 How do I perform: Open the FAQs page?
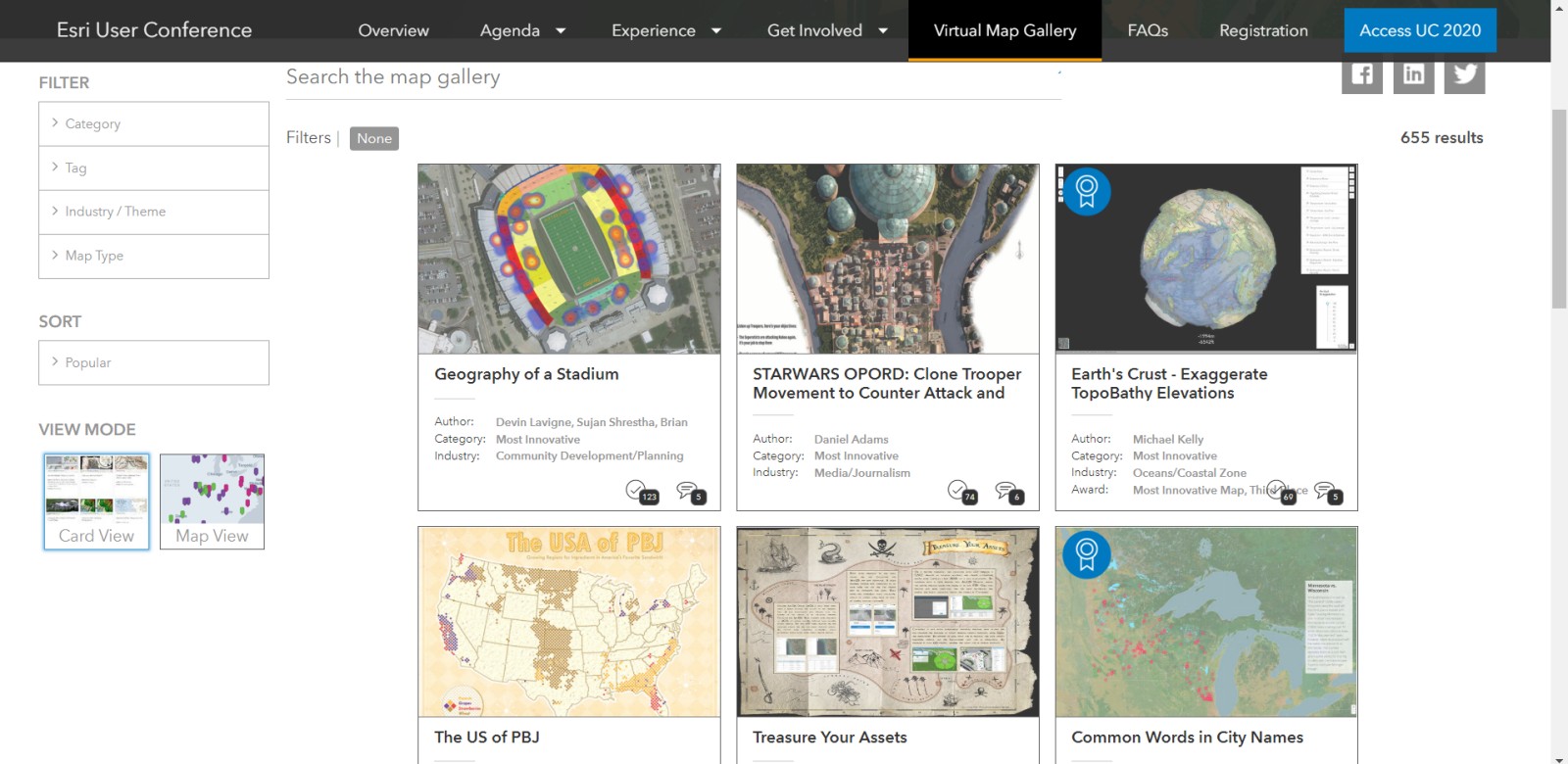click(1148, 30)
